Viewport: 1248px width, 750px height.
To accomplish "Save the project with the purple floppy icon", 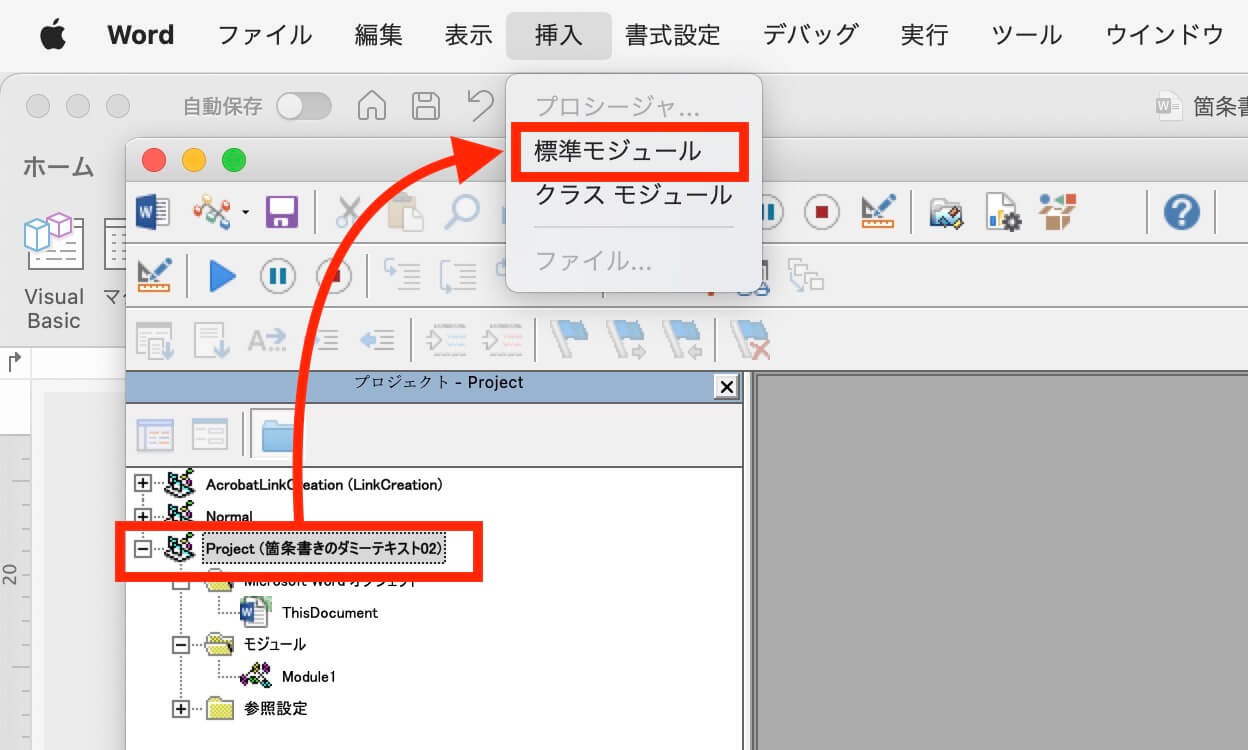I will (282, 212).
